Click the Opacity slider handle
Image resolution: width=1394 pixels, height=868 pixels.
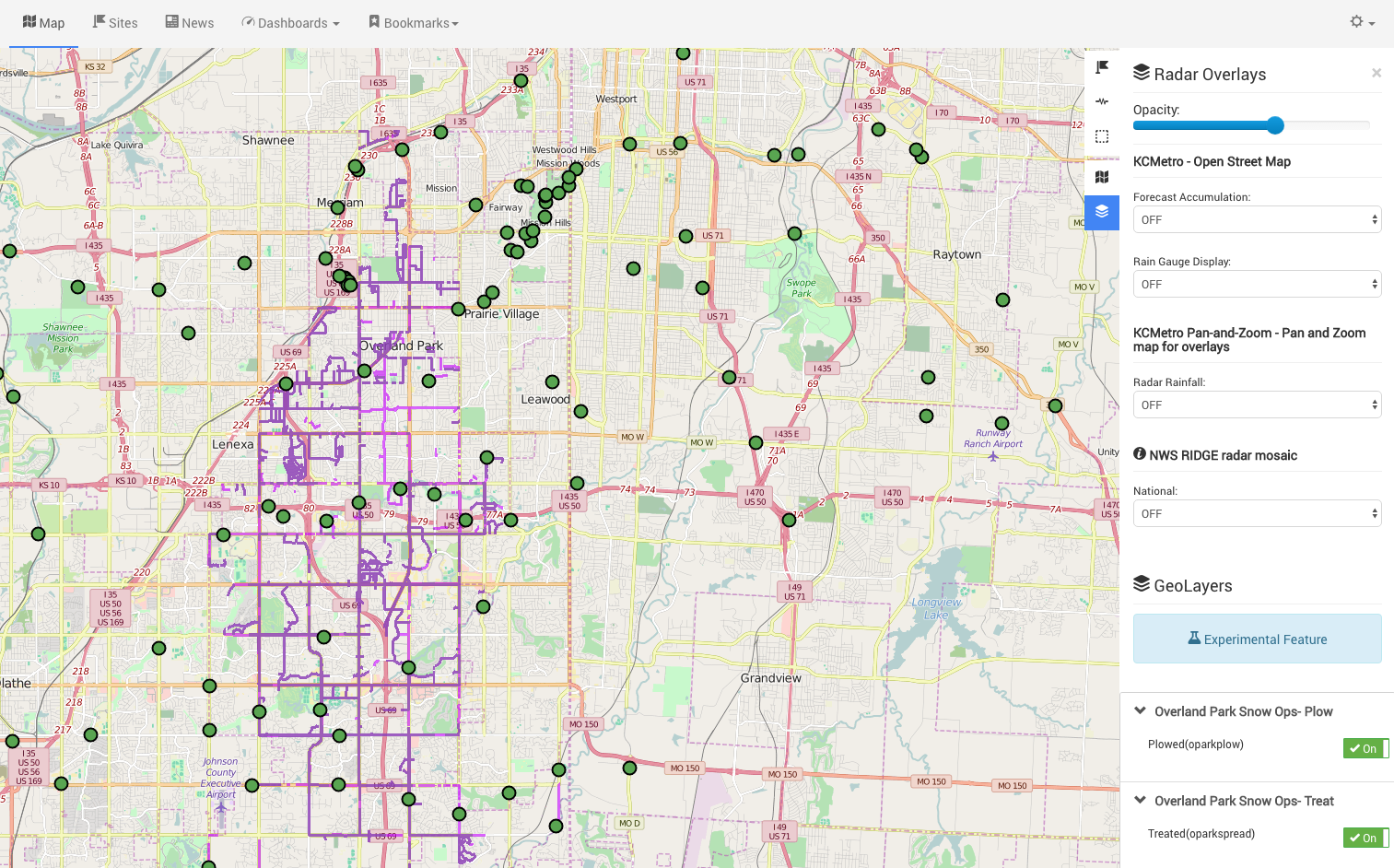(1275, 125)
